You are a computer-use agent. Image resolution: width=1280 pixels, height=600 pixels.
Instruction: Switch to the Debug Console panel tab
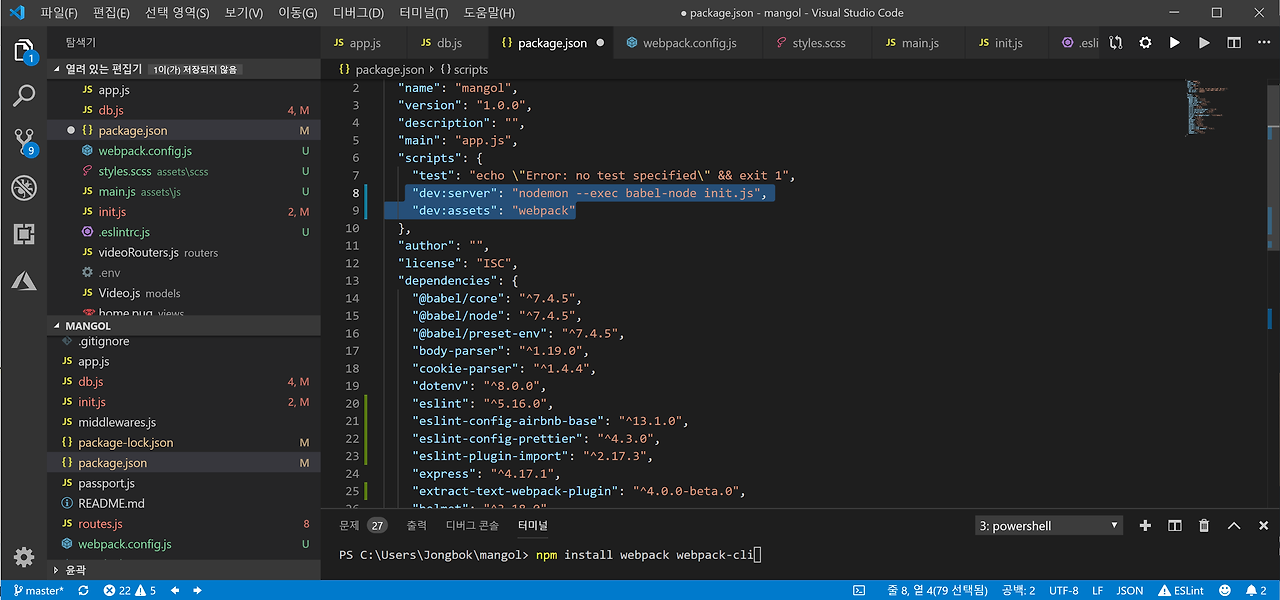click(x=472, y=525)
